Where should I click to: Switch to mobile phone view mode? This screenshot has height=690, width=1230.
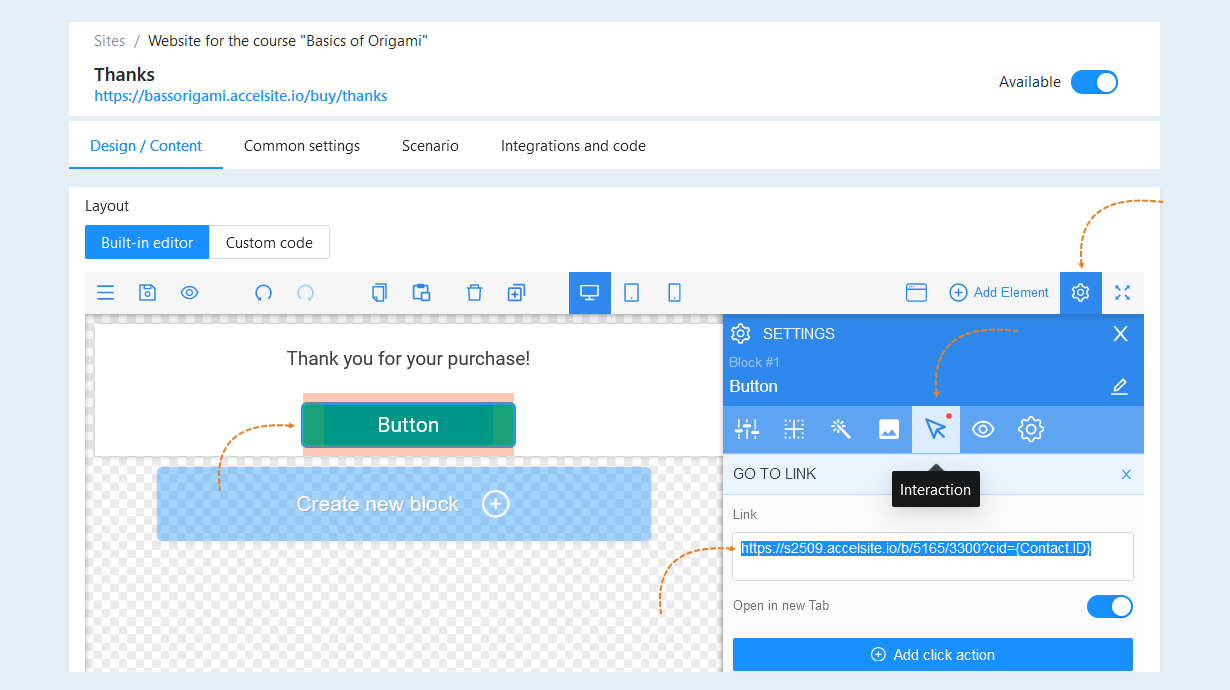pyautogui.click(x=674, y=293)
